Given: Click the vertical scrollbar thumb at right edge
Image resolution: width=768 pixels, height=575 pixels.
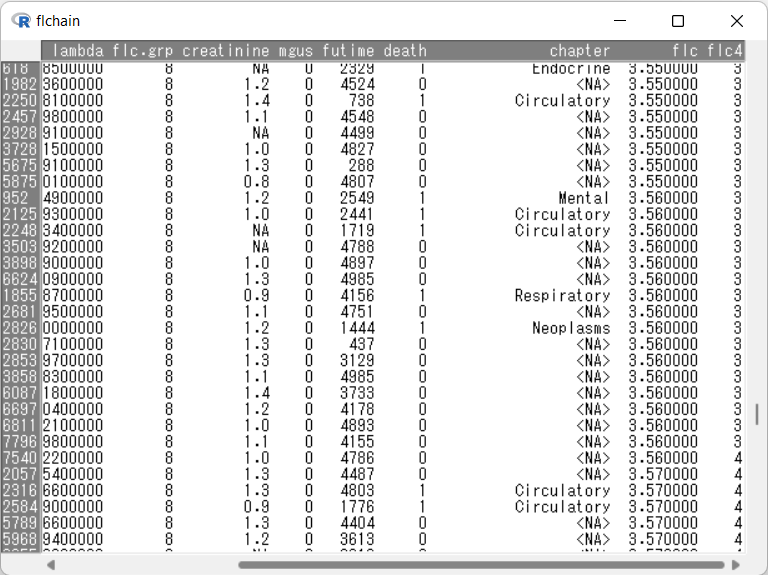Looking at the screenshot, I should click(x=757, y=414).
